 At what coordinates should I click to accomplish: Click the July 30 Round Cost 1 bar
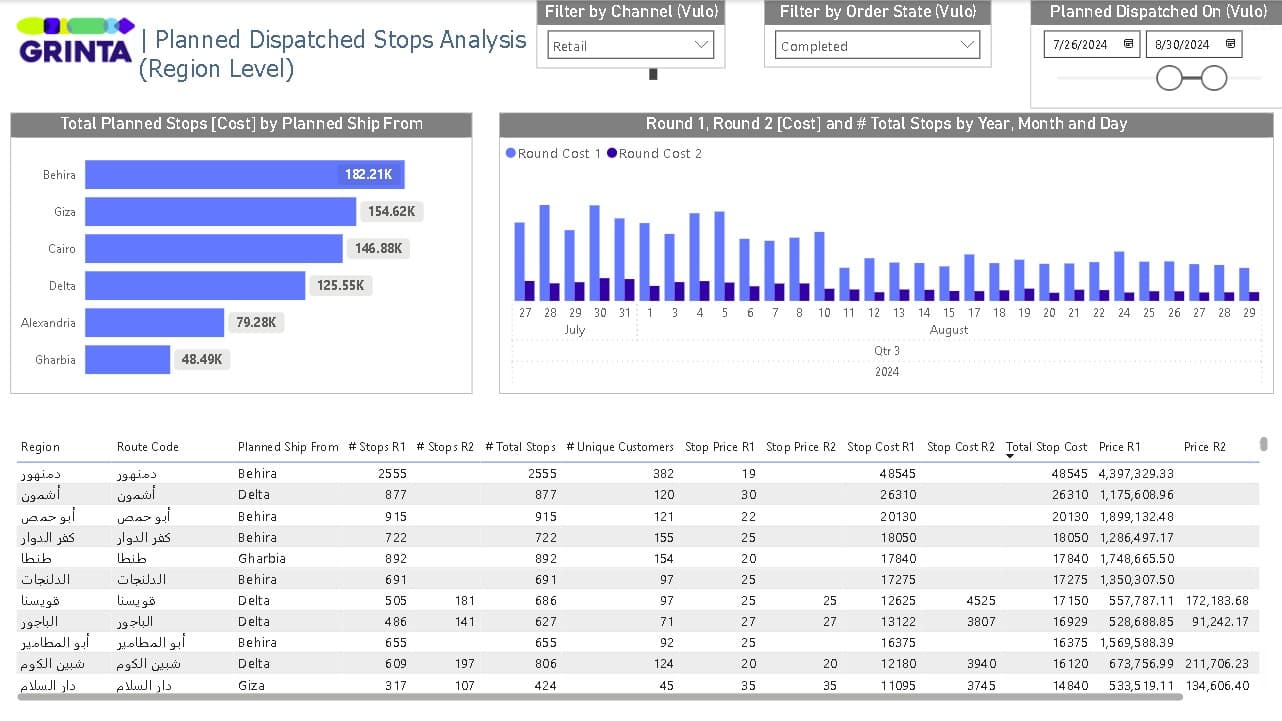click(594, 253)
